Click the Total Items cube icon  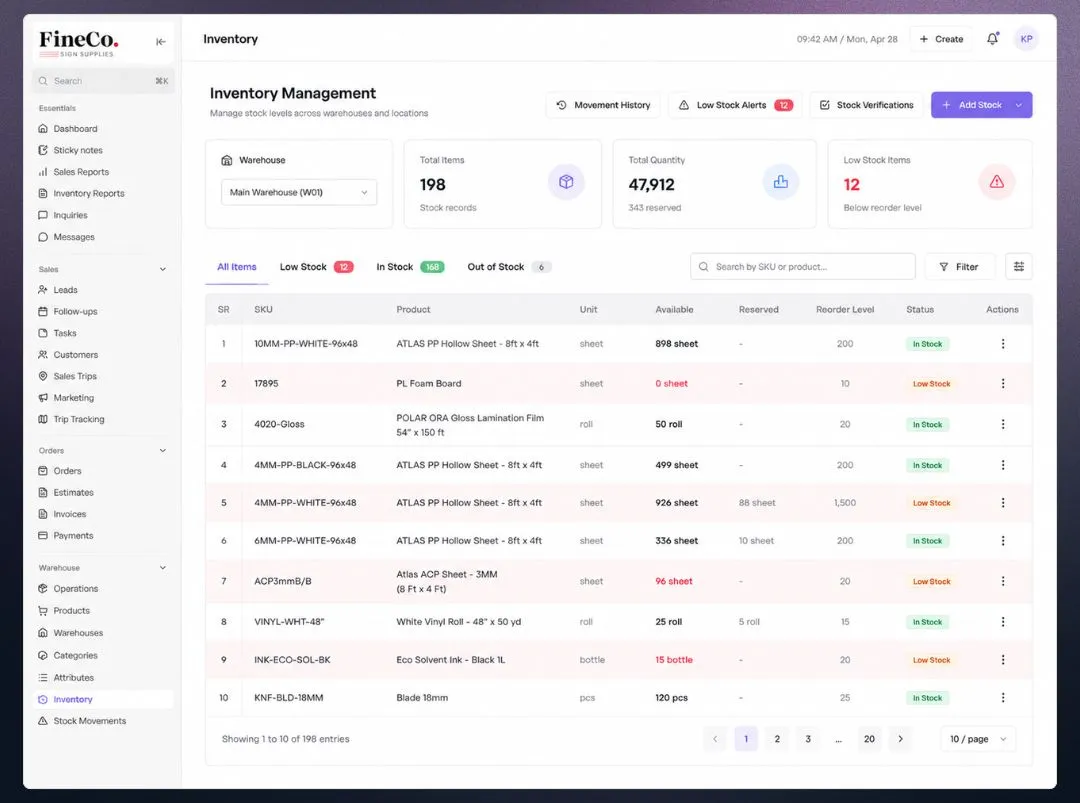click(566, 182)
